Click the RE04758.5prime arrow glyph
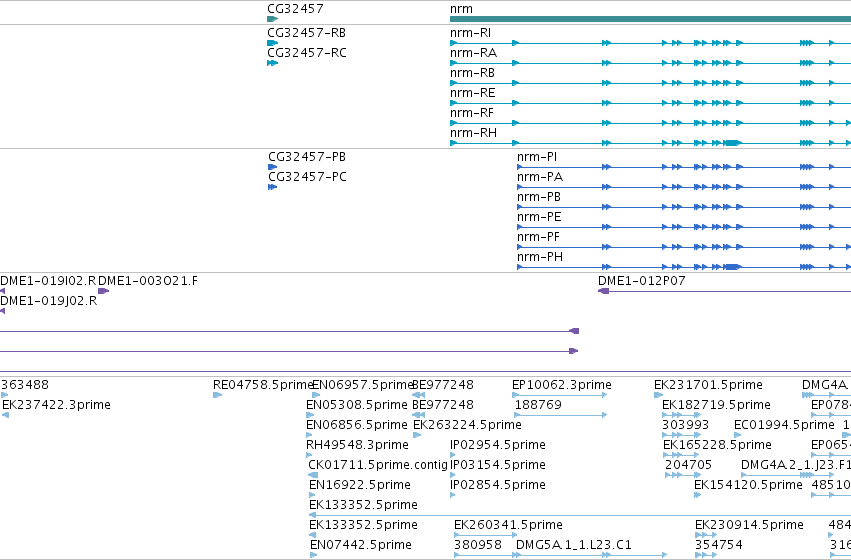 (217, 395)
